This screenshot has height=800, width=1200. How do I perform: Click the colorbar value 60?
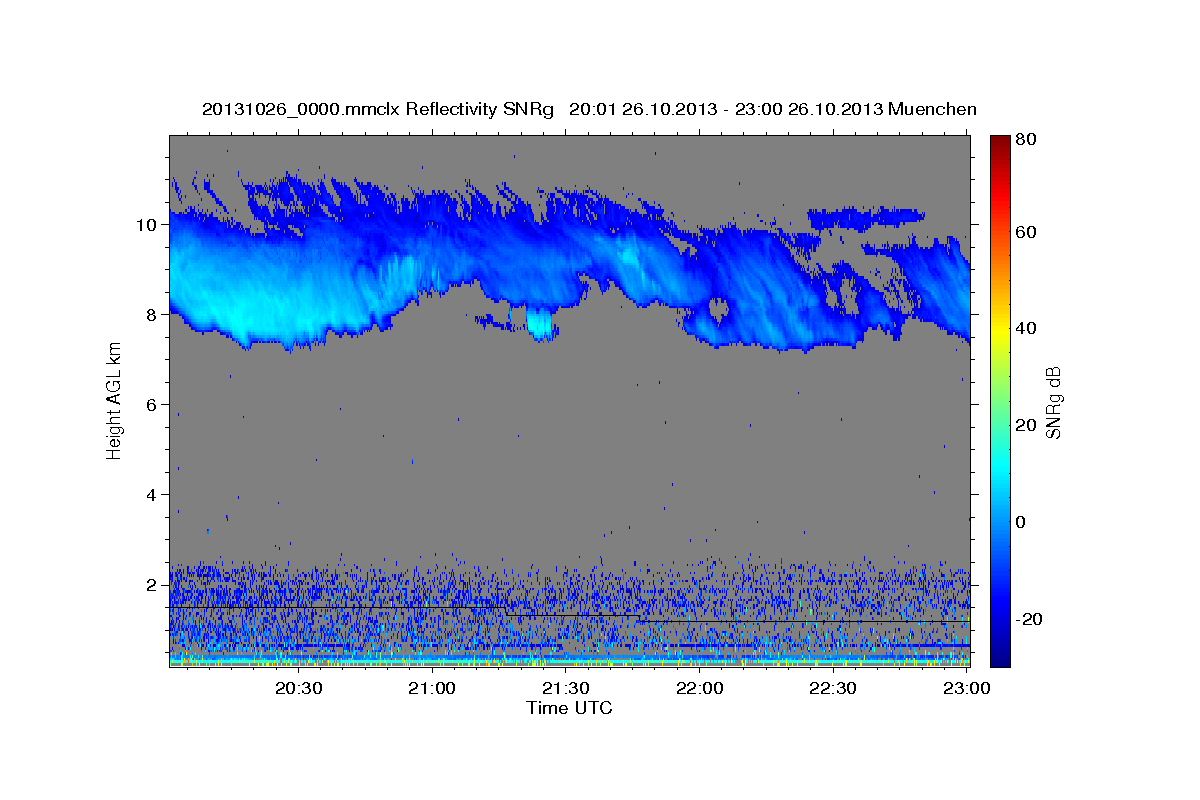[1024, 232]
